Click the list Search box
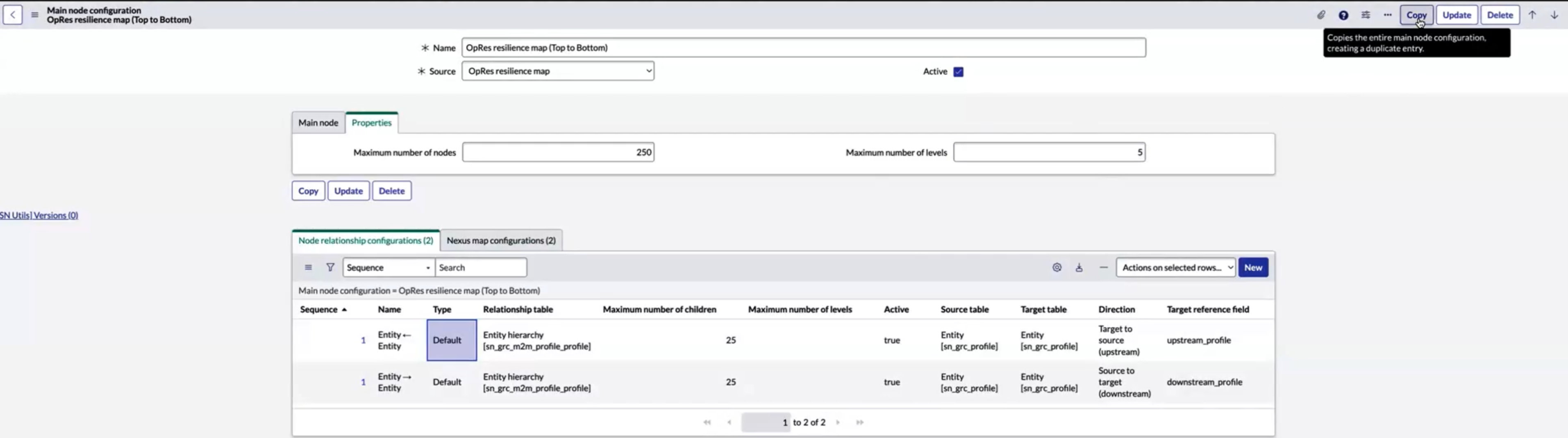The width and height of the screenshot is (1568, 438). (x=481, y=267)
